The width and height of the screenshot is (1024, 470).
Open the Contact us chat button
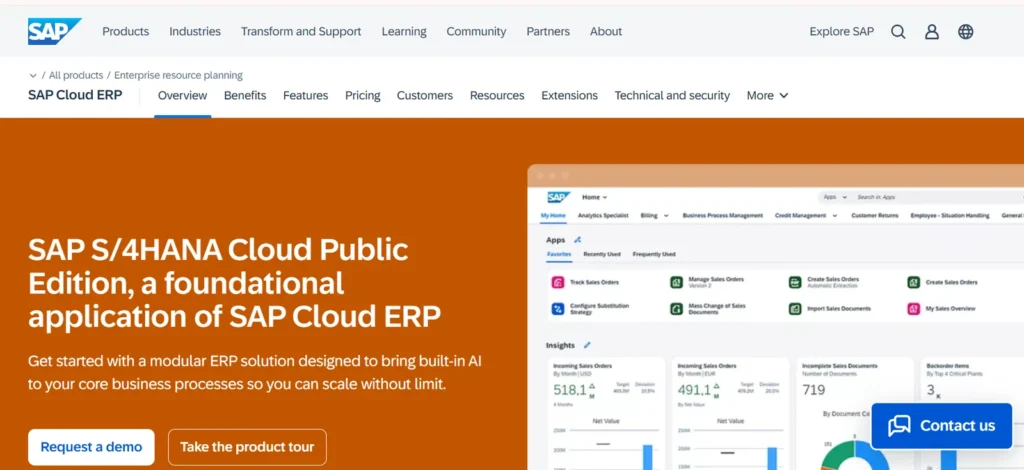pos(942,426)
